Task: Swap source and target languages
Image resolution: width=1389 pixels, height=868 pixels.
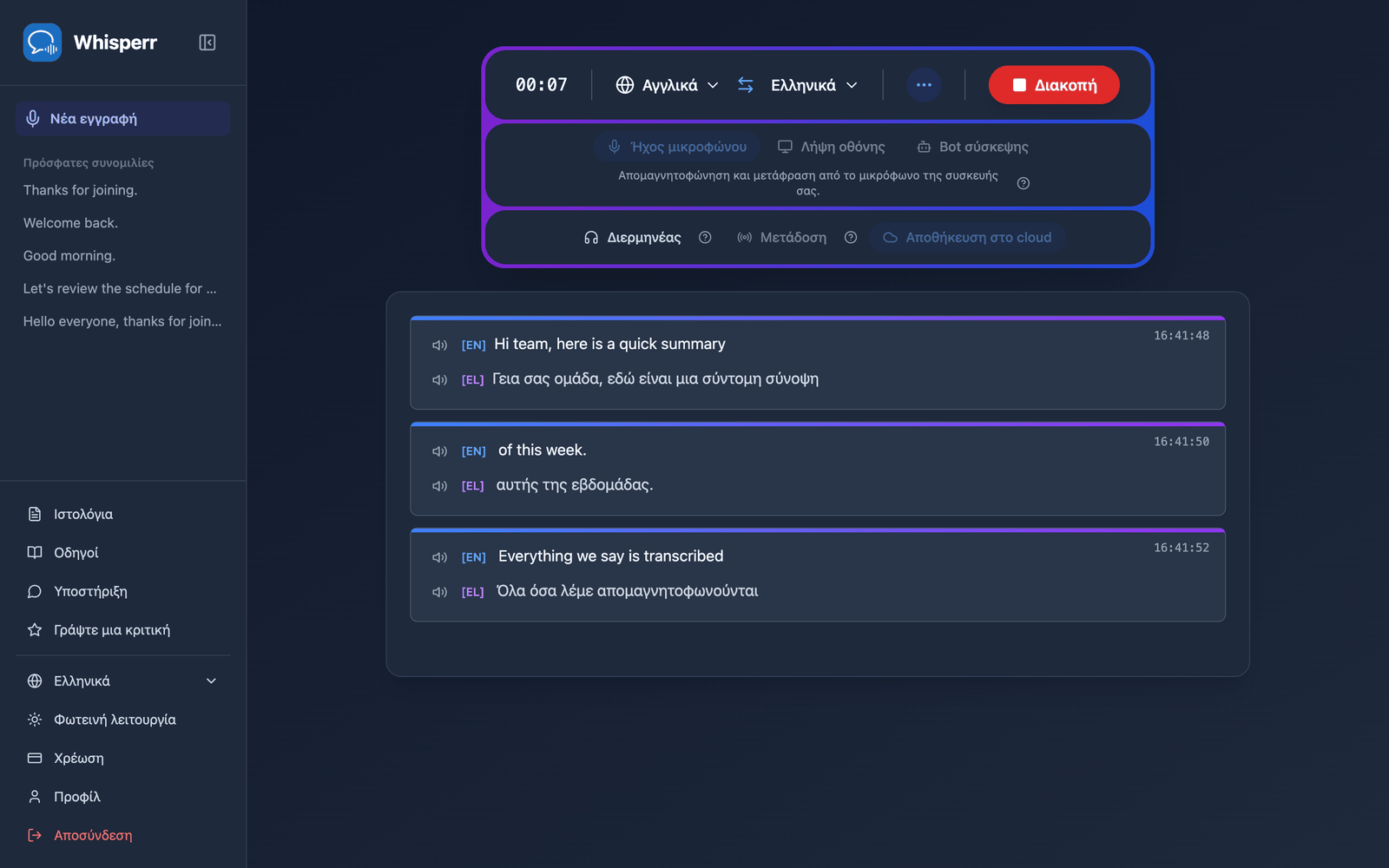Action: pyautogui.click(x=745, y=85)
